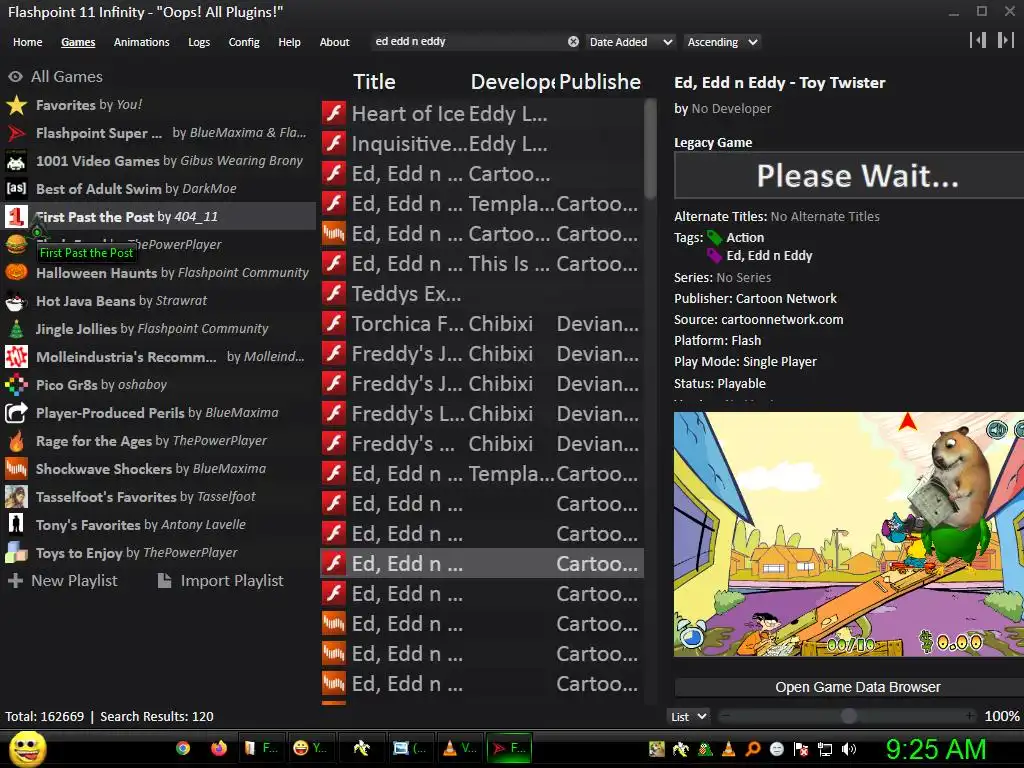The height and width of the screenshot is (768, 1024).
Task: Open the List layout dropdown
Action: [688, 716]
